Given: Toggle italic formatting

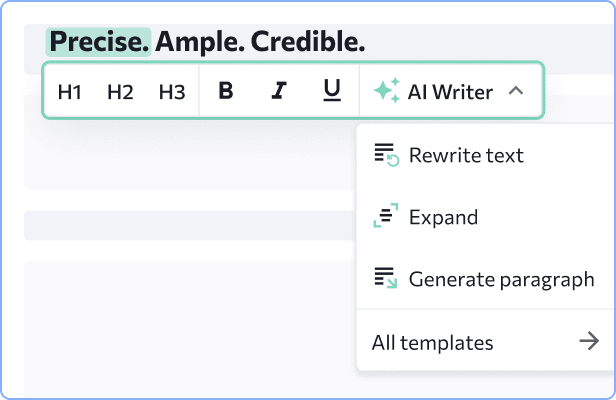Looking at the screenshot, I should 279,91.
